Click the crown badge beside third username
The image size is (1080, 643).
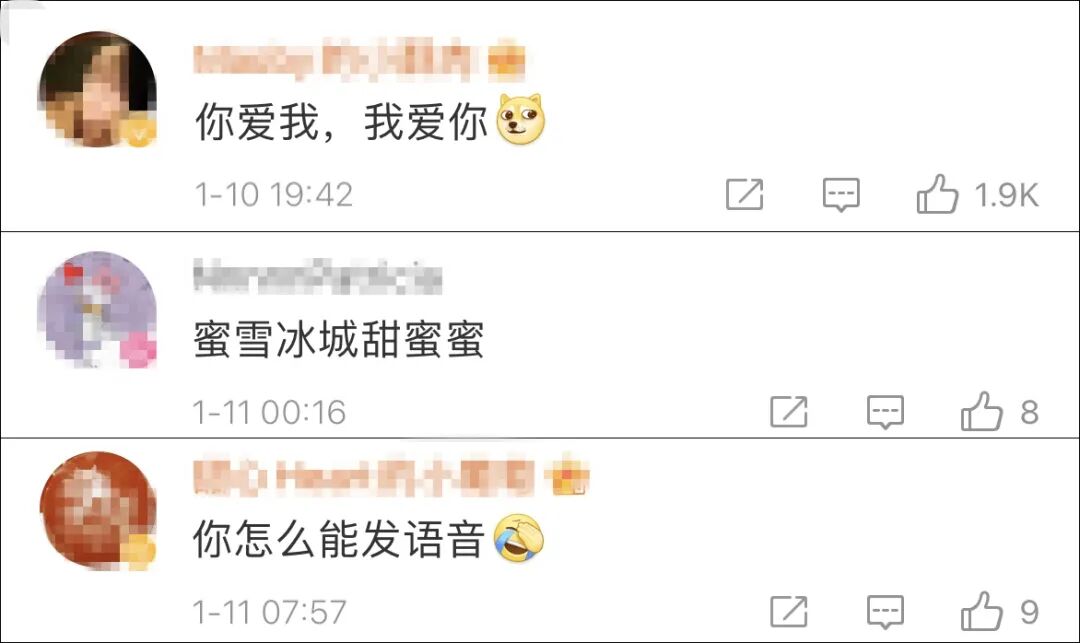pos(568,475)
